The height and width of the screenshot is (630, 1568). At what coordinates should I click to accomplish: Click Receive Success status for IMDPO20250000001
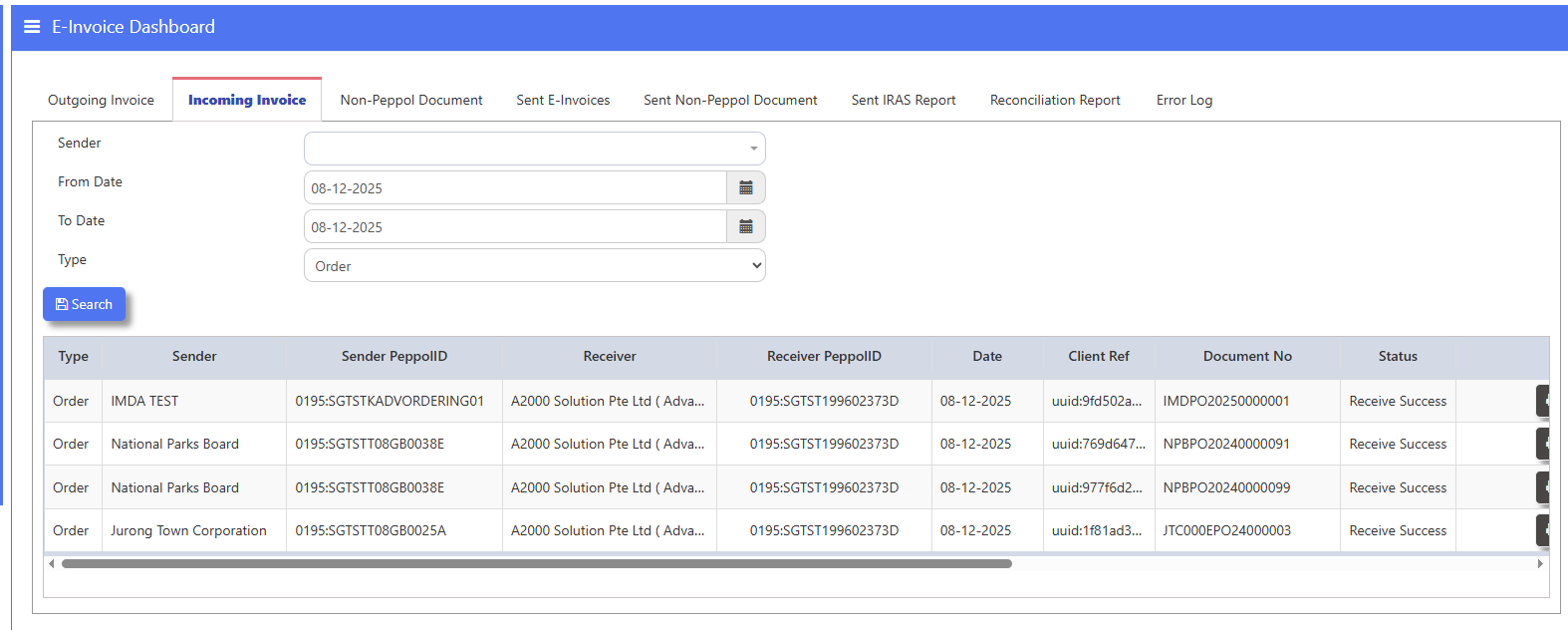coord(1398,401)
